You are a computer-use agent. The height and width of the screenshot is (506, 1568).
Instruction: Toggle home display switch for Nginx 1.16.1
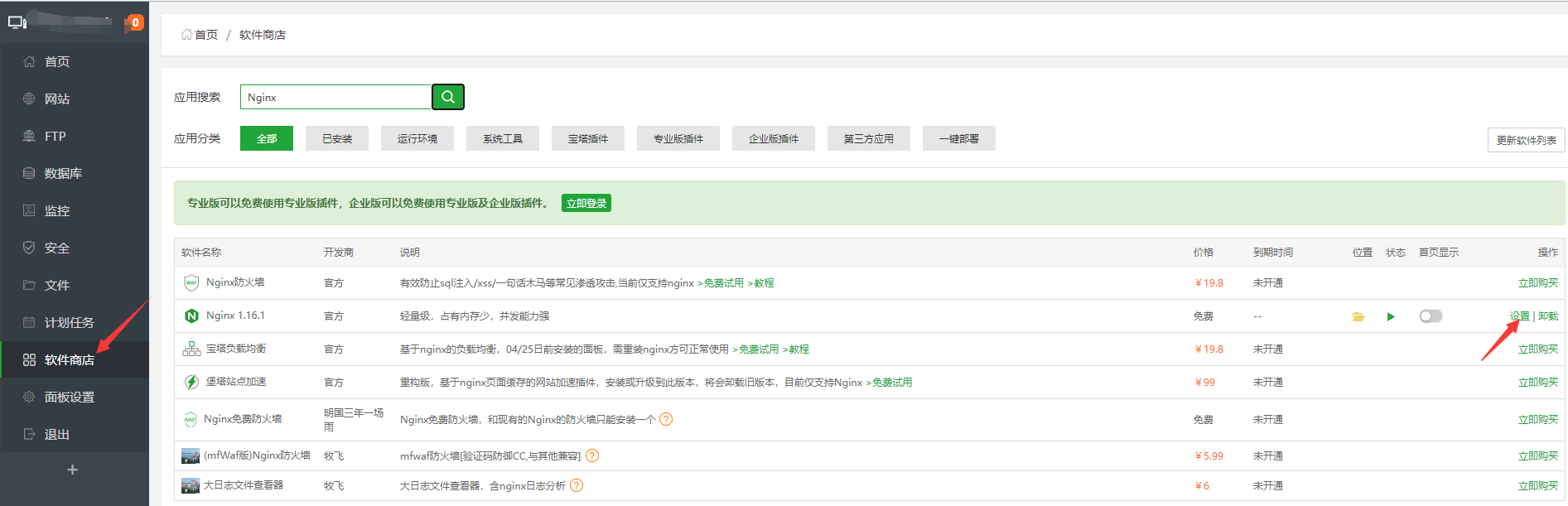[1430, 316]
